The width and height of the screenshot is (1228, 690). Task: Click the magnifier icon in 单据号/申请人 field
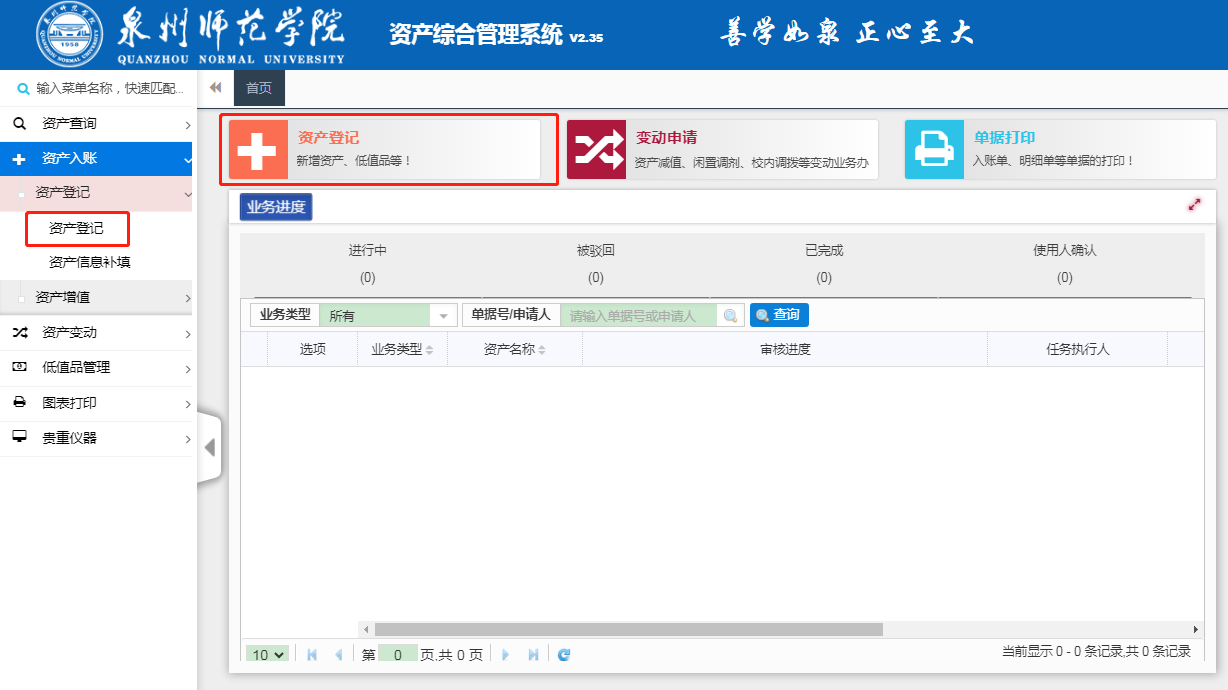[x=732, y=316]
